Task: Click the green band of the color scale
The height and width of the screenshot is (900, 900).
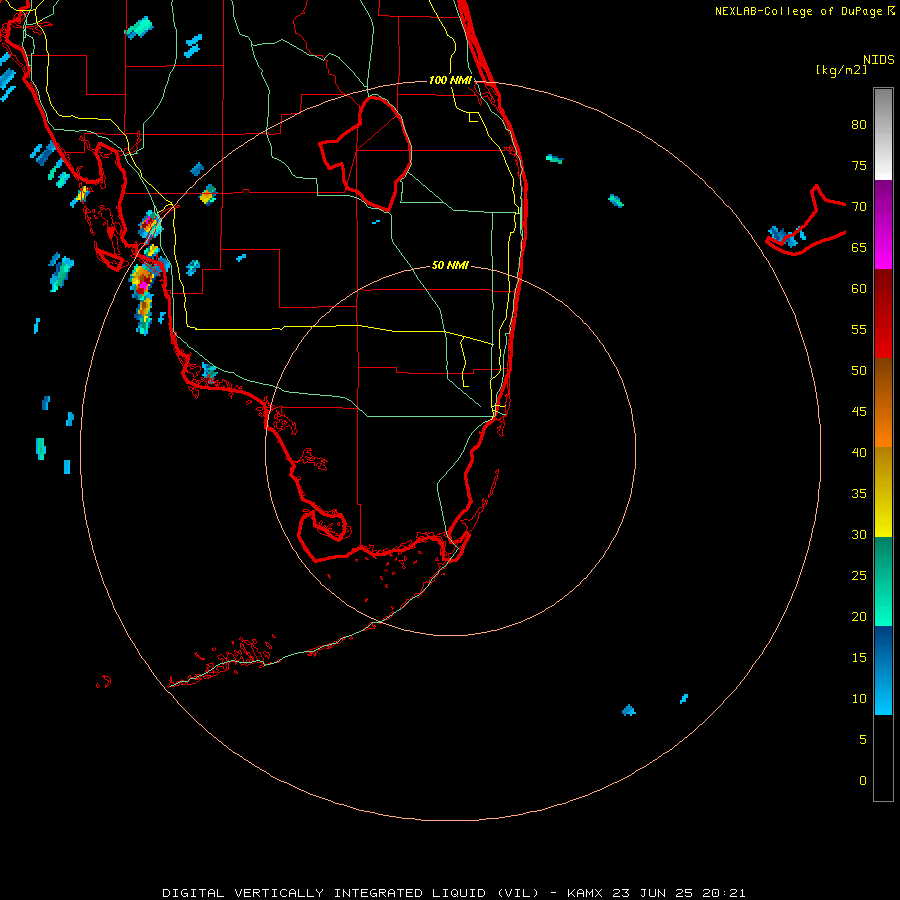Action: pyautogui.click(x=883, y=581)
